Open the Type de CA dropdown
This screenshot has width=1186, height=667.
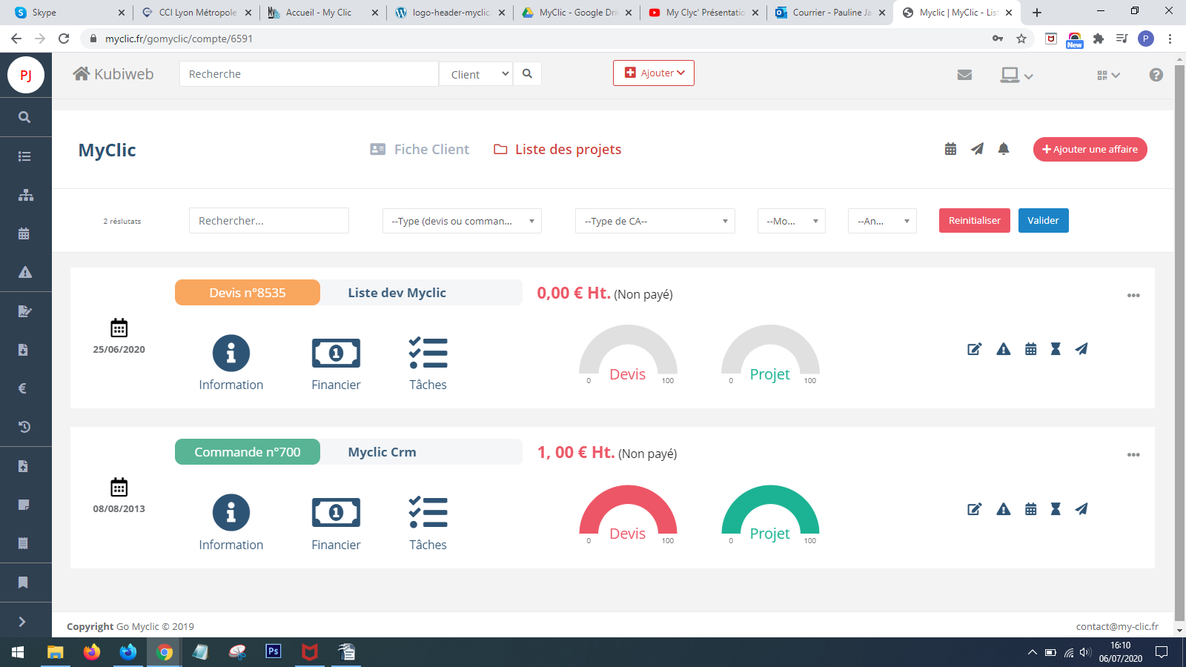point(655,221)
